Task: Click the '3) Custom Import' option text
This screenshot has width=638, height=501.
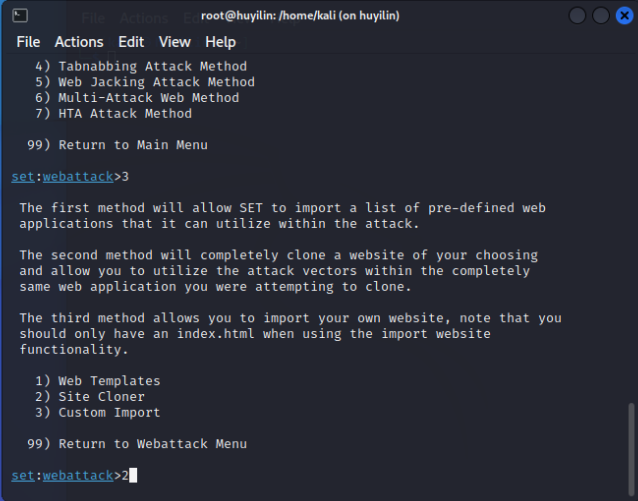Action: pyautogui.click(x=101, y=412)
